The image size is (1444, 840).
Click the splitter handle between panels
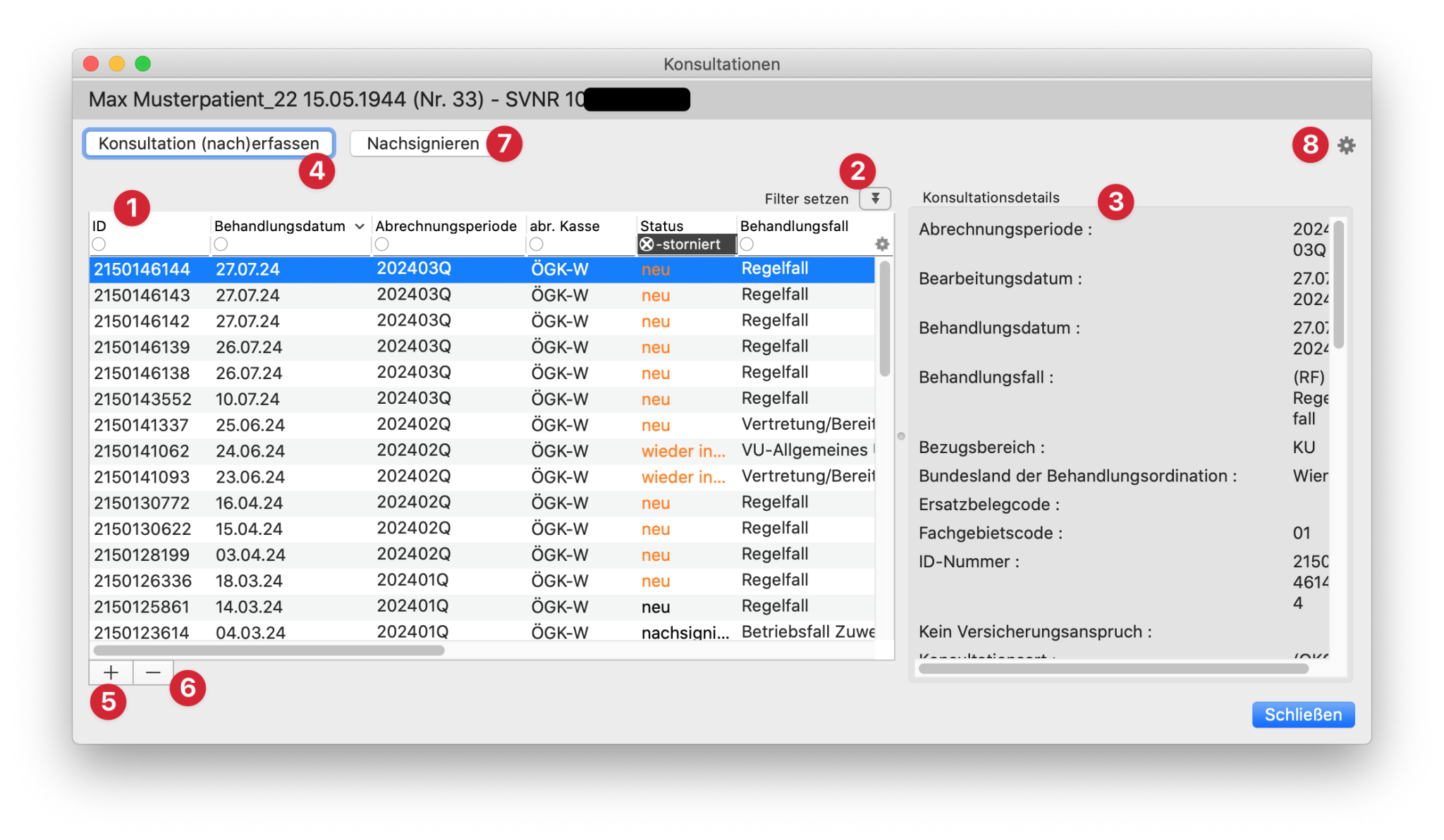coord(901,436)
